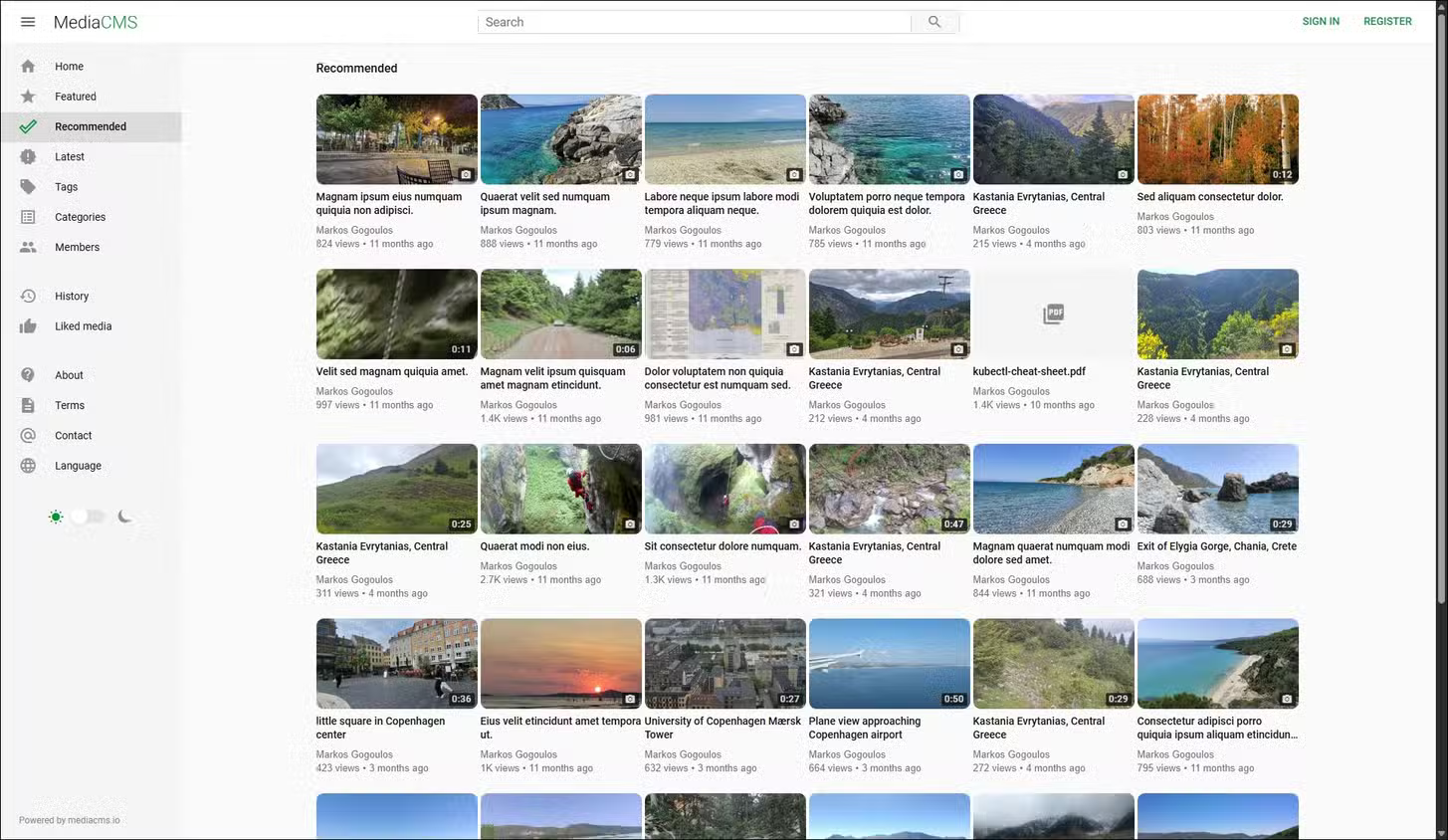The image size is (1448, 840).
Task: Click inside the Search input field
Action: coord(694,22)
